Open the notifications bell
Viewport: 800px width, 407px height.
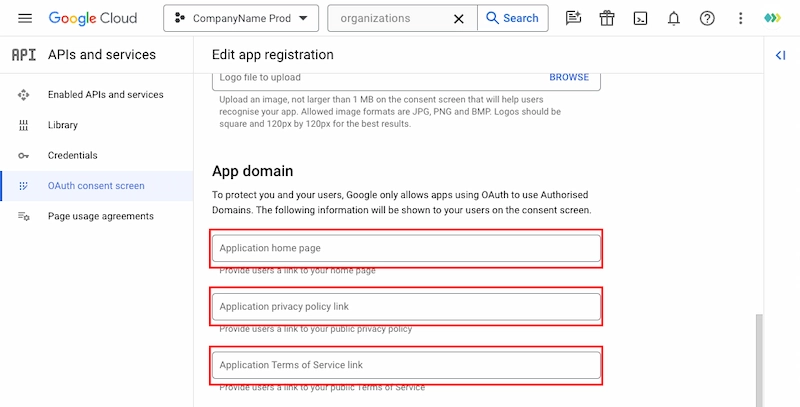coord(674,19)
